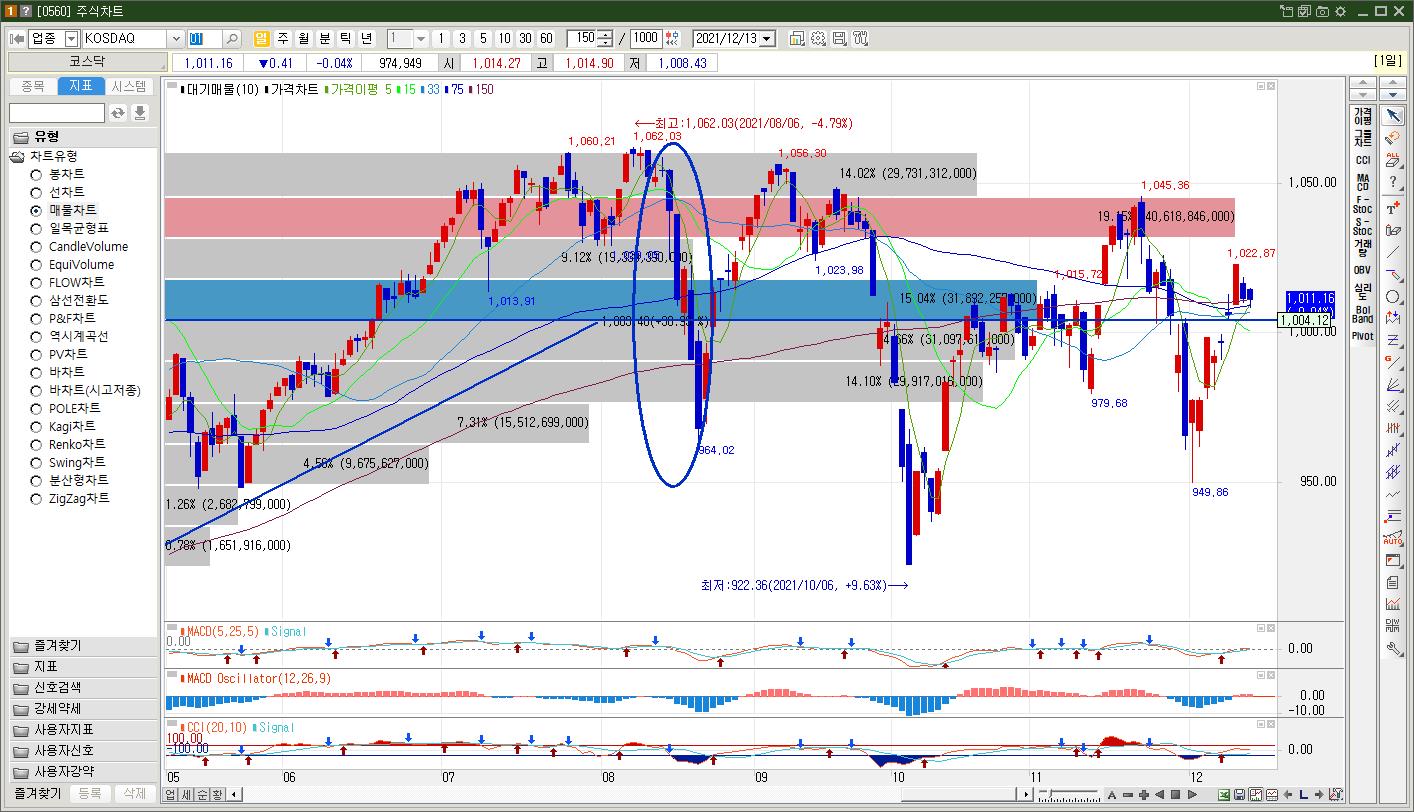The width and height of the screenshot is (1414, 812).
Task: Select the straight trend line tool
Action: 1392,252
